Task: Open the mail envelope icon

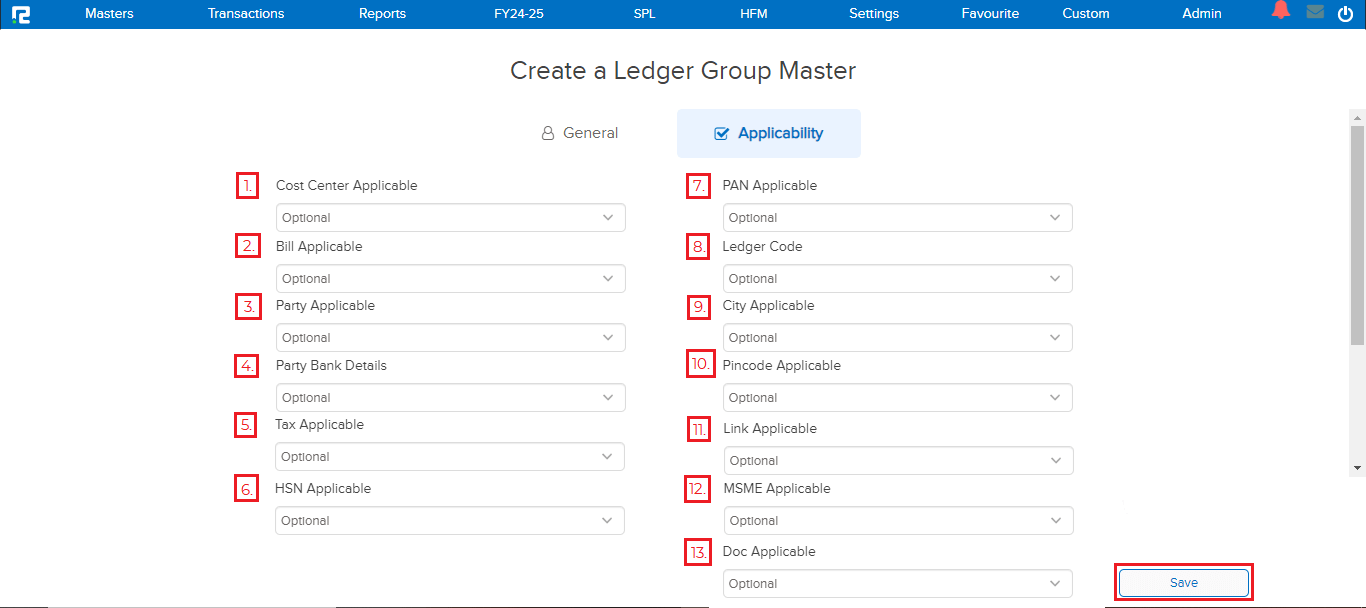Action: [1315, 13]
